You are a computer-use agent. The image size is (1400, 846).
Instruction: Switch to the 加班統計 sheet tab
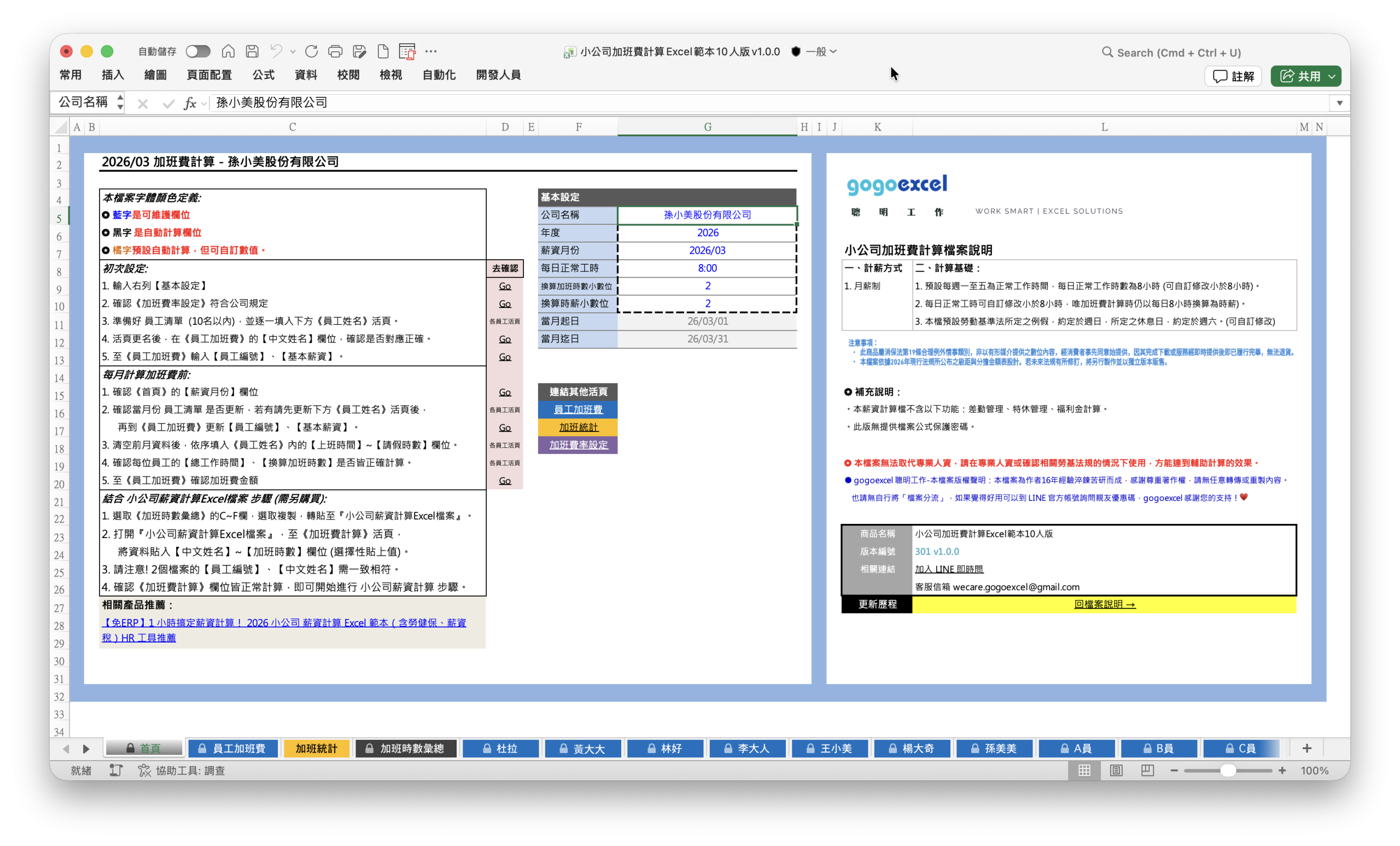coord(316,748)
